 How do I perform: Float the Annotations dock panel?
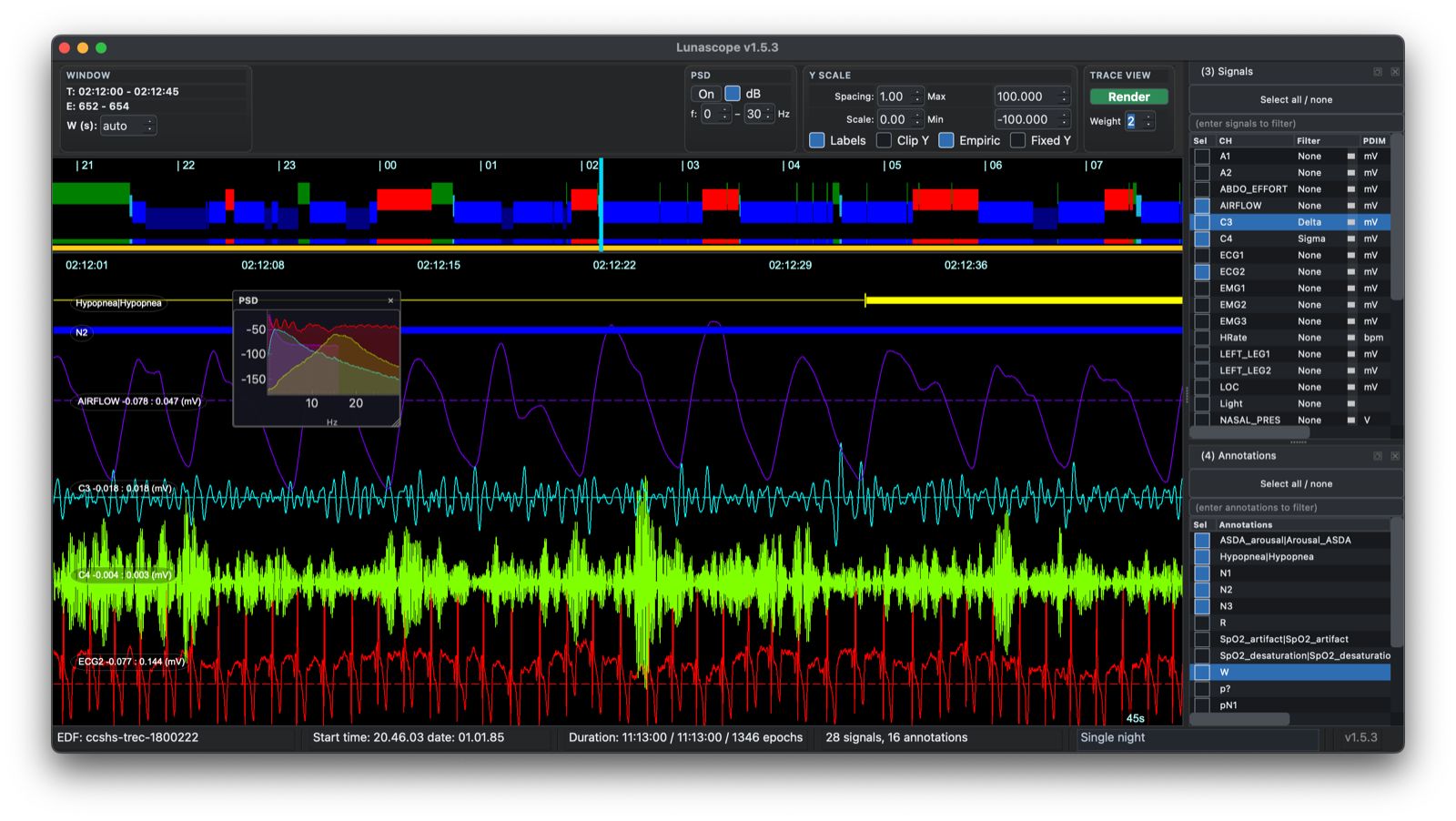click(x=1378, y=456)
